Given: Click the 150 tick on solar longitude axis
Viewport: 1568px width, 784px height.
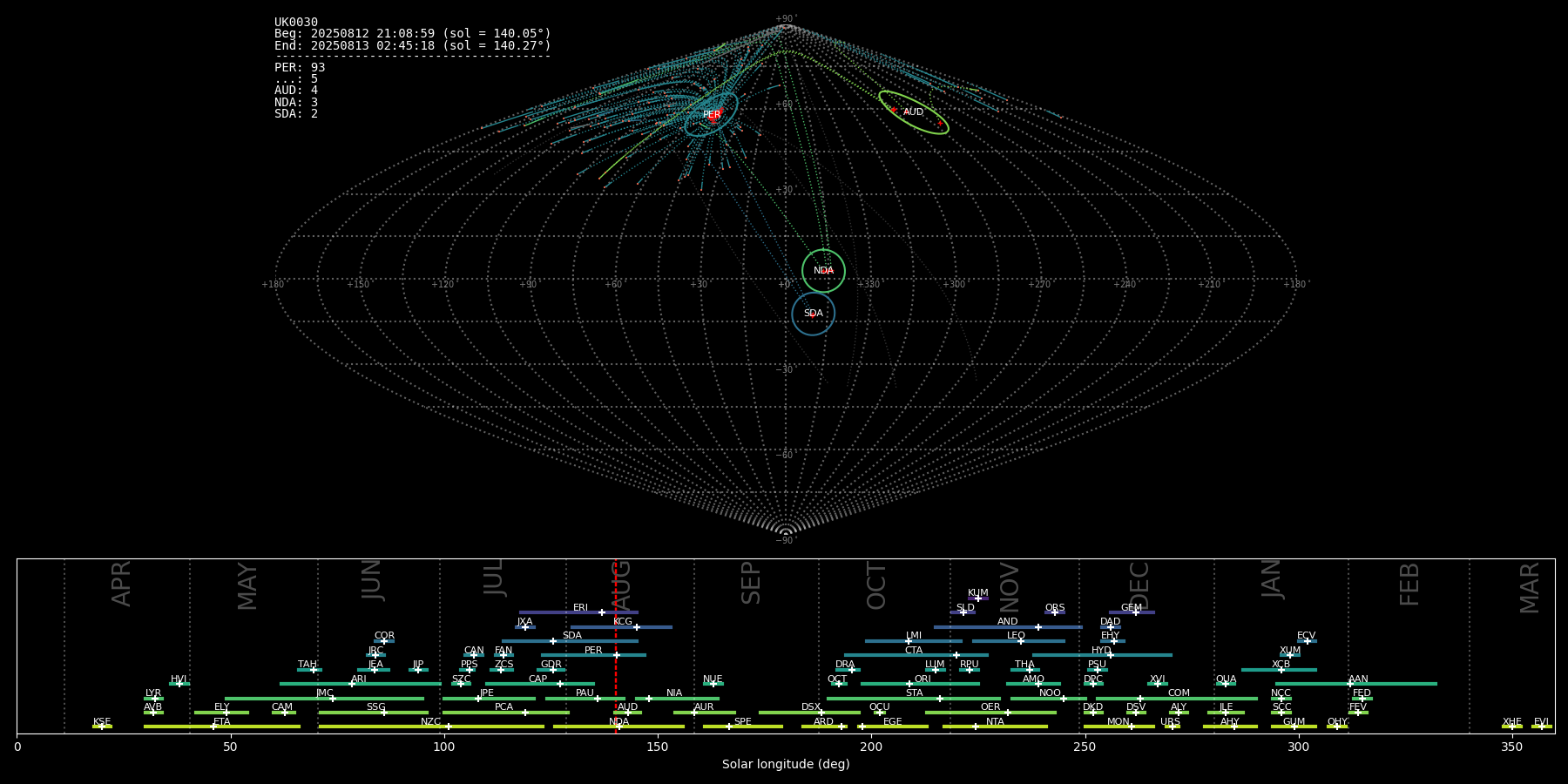Looking at the screenshot, I should [x=658, y=747].
